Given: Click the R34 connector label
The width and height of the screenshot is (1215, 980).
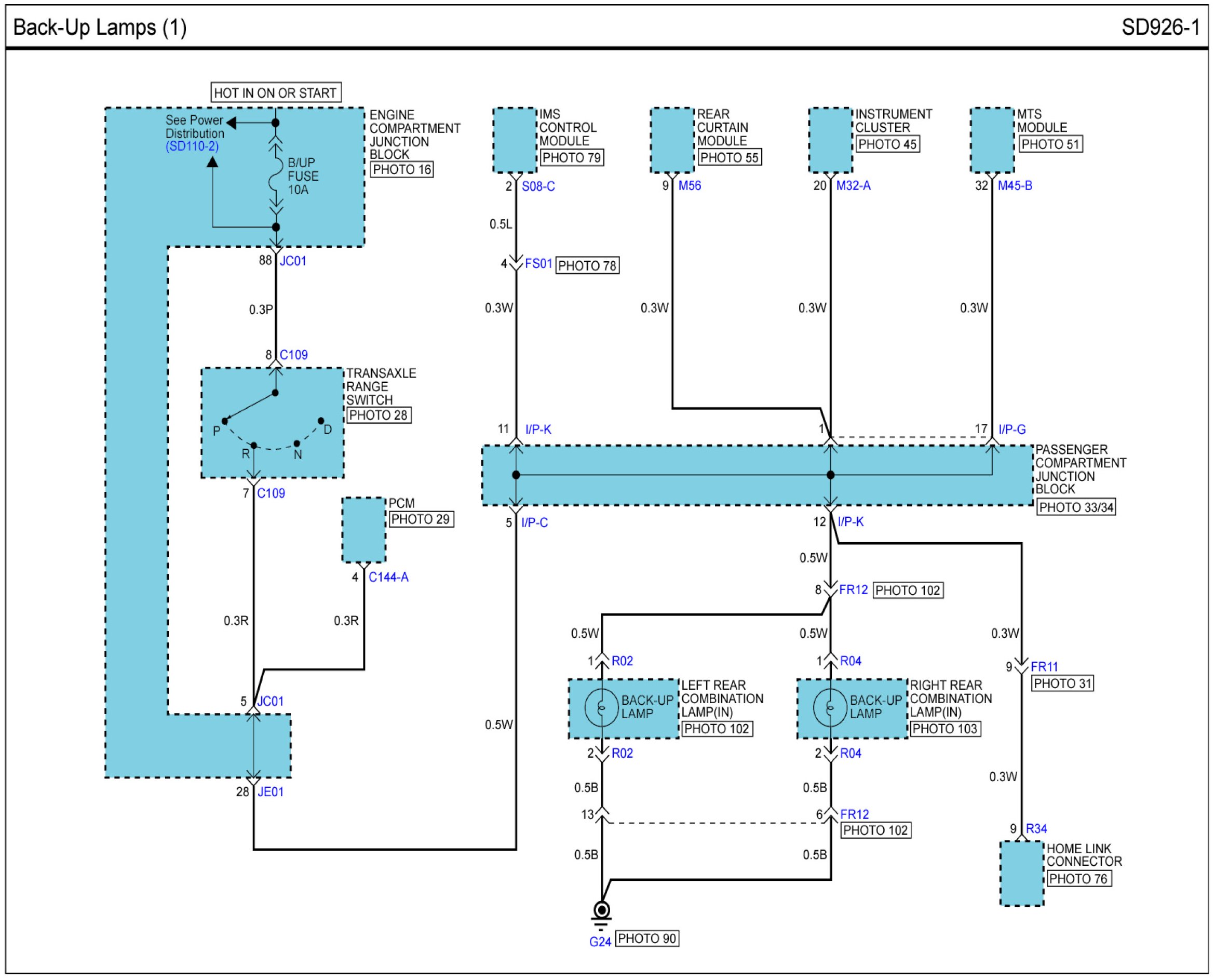Looking at the screenshot, I should pos(1036,829).
